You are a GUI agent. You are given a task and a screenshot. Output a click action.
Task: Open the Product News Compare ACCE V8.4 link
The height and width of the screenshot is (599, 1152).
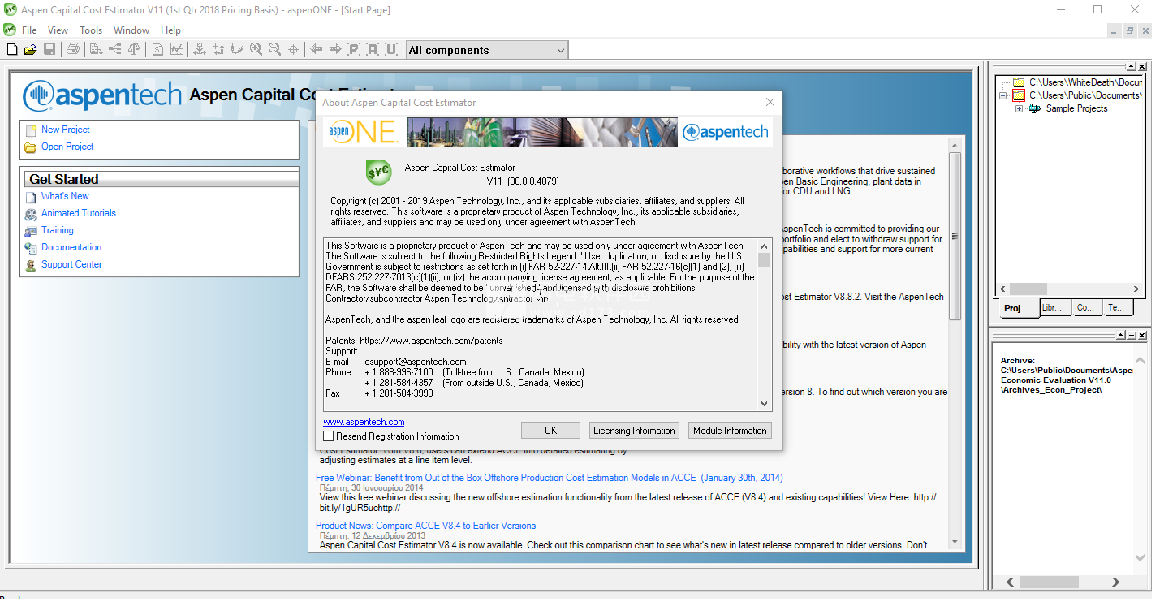426,526
